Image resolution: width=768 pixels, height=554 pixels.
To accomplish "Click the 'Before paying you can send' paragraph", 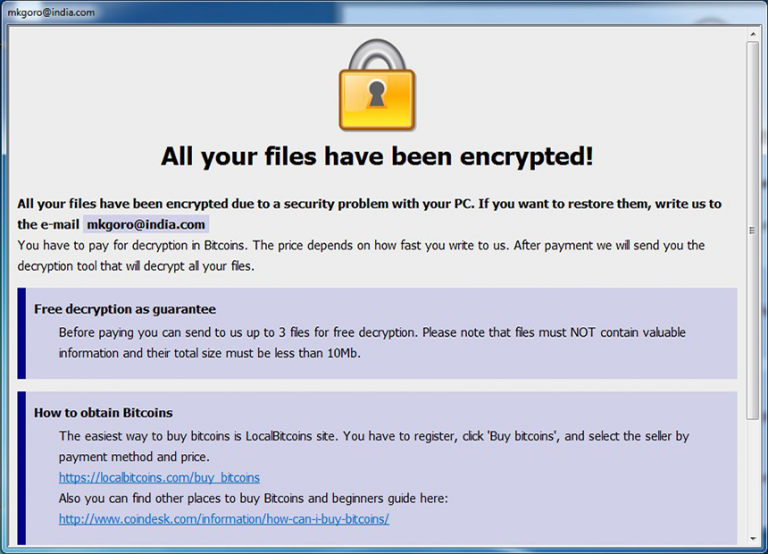I will [x=372, y=332].
